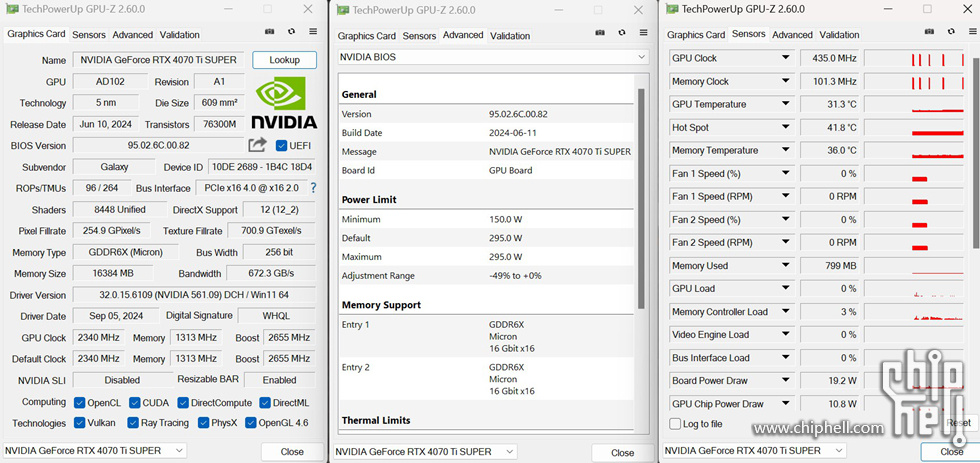Click GPU Temperature value 31.3 °C
Screen dimensions: 980x463
point(830,104)
